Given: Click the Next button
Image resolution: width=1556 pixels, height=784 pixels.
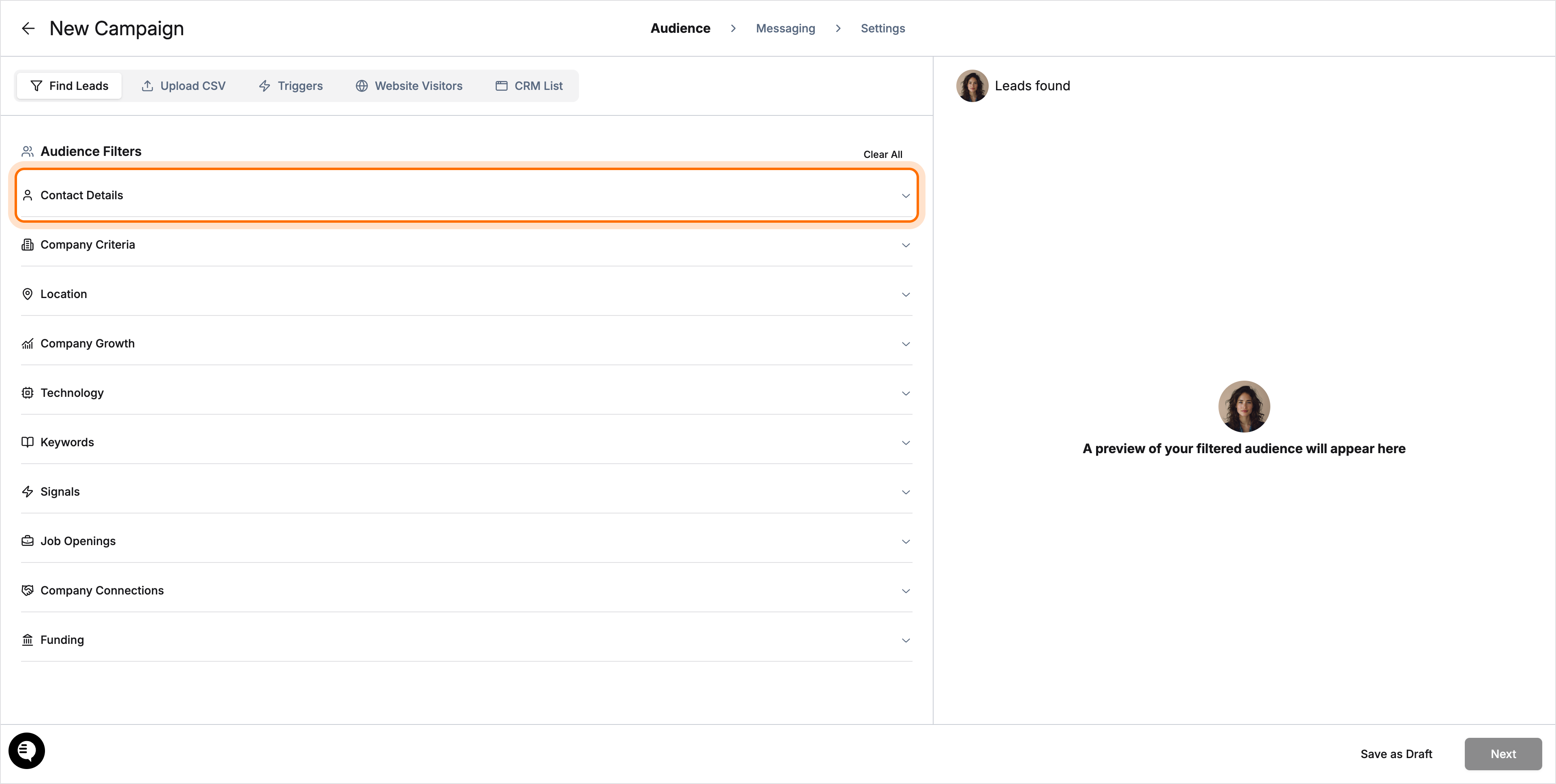Looking at the screenshot, I should [x=1503, y=754].
